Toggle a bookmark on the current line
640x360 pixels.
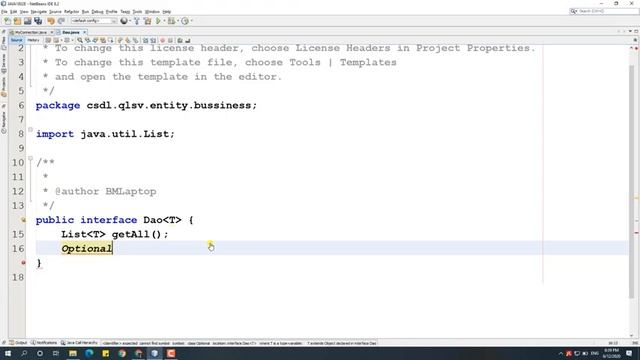[x=135, y=40]
